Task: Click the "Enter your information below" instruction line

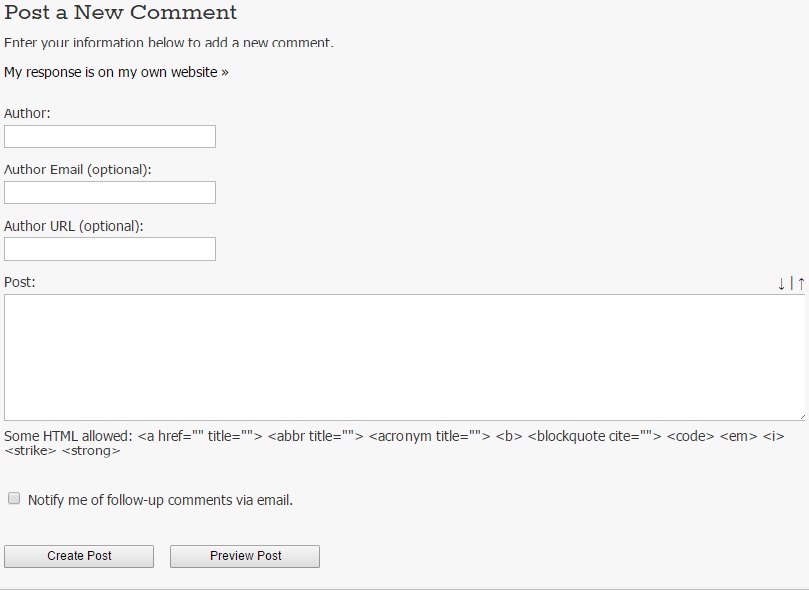Action: coord(168,43)
